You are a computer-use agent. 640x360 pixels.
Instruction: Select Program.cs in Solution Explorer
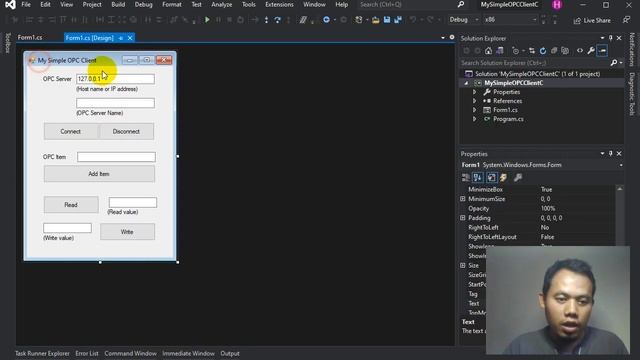pos(508,119)
